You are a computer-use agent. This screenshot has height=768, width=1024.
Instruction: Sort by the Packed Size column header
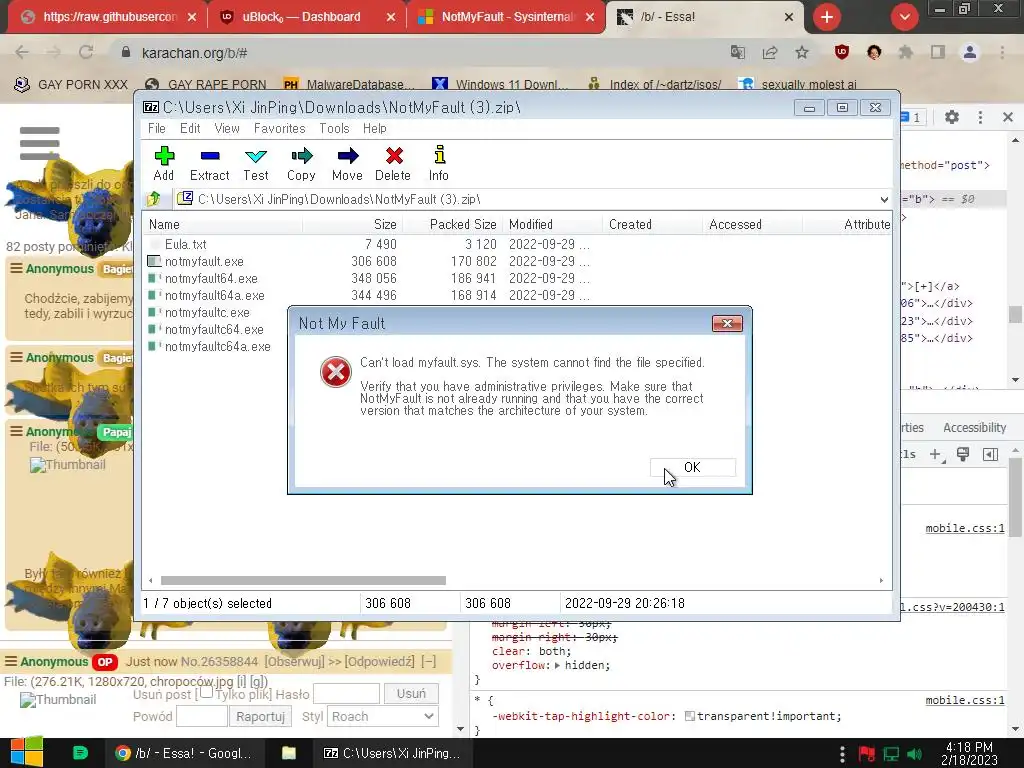453,224
